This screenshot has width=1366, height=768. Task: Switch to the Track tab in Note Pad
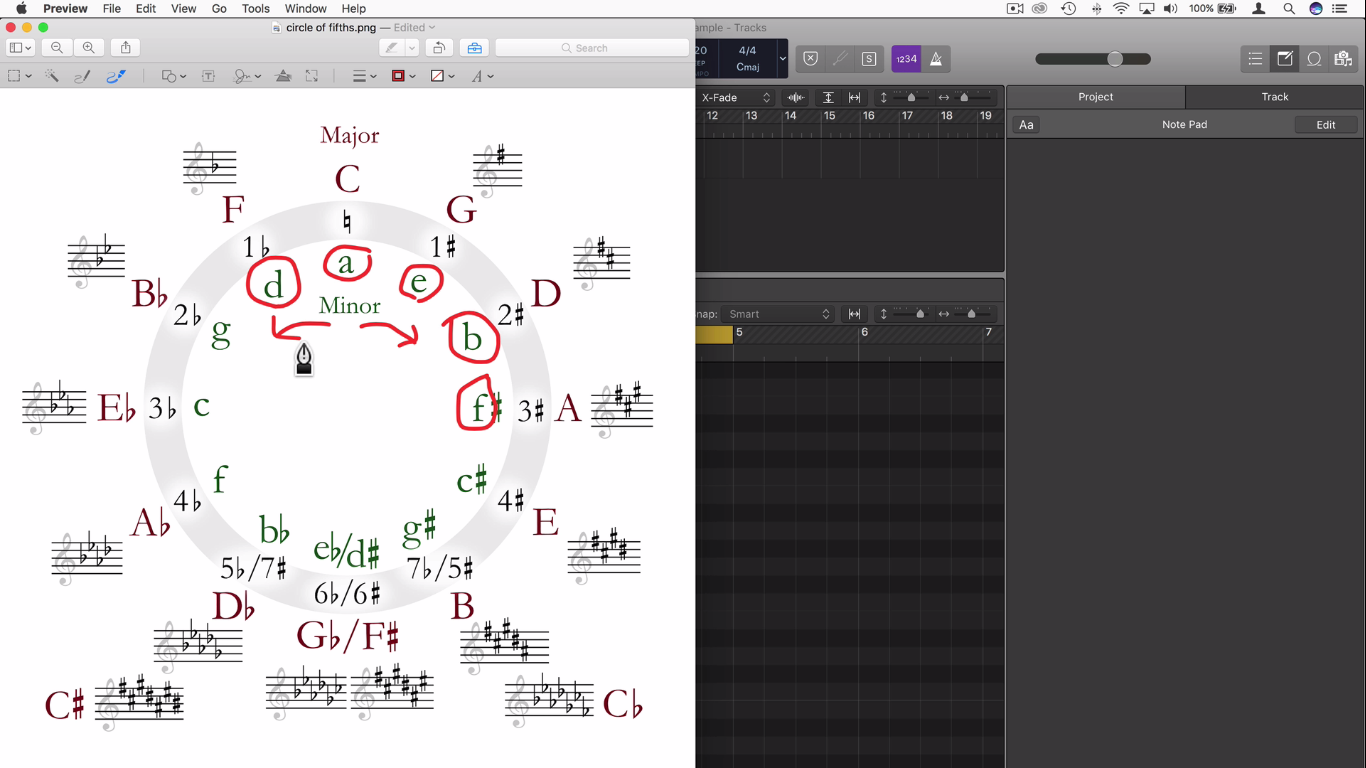pos(1275,97)
